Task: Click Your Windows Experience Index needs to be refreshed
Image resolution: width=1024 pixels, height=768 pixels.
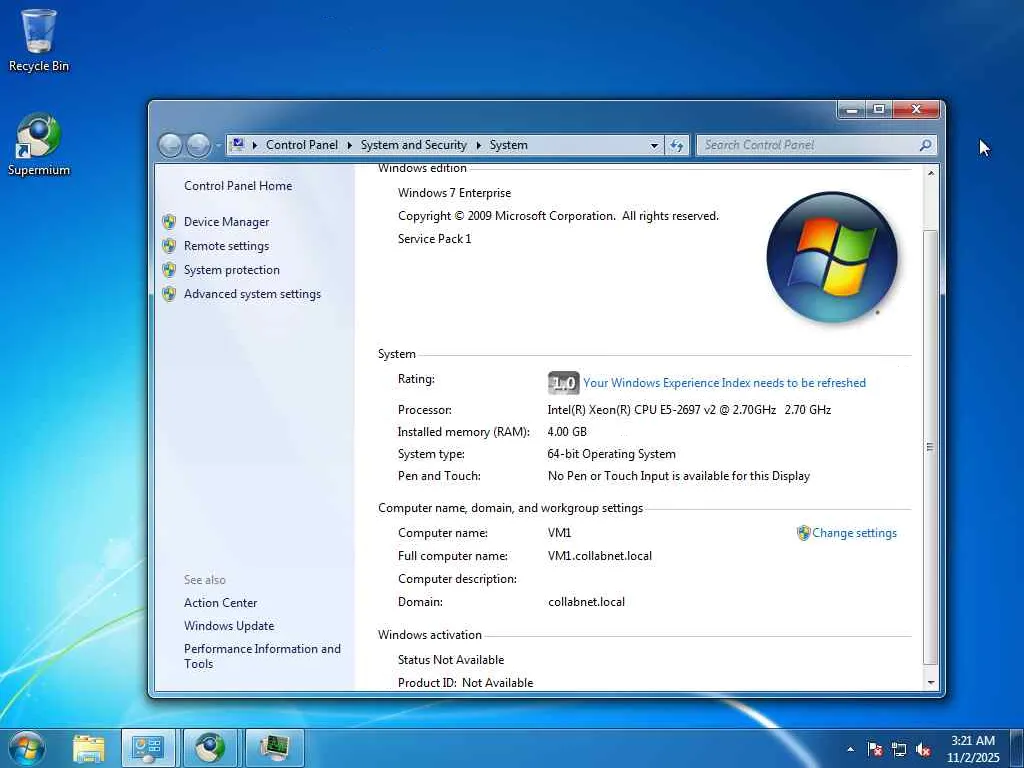Action: click(x=724, y=383)
